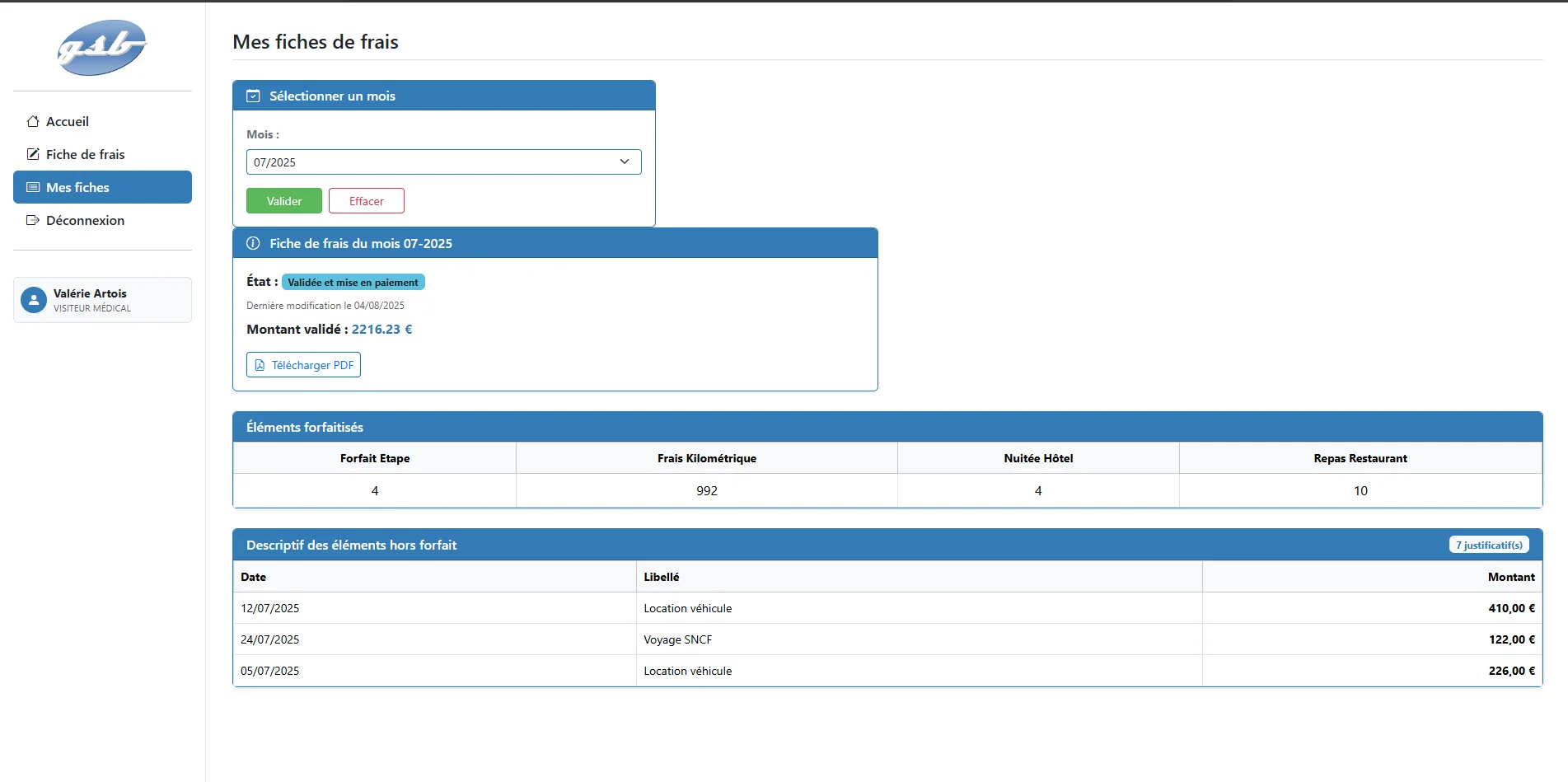Click the user avatar icon beside Valérie Artois
Screen dimensions: 1568x782
pos(33,299)
